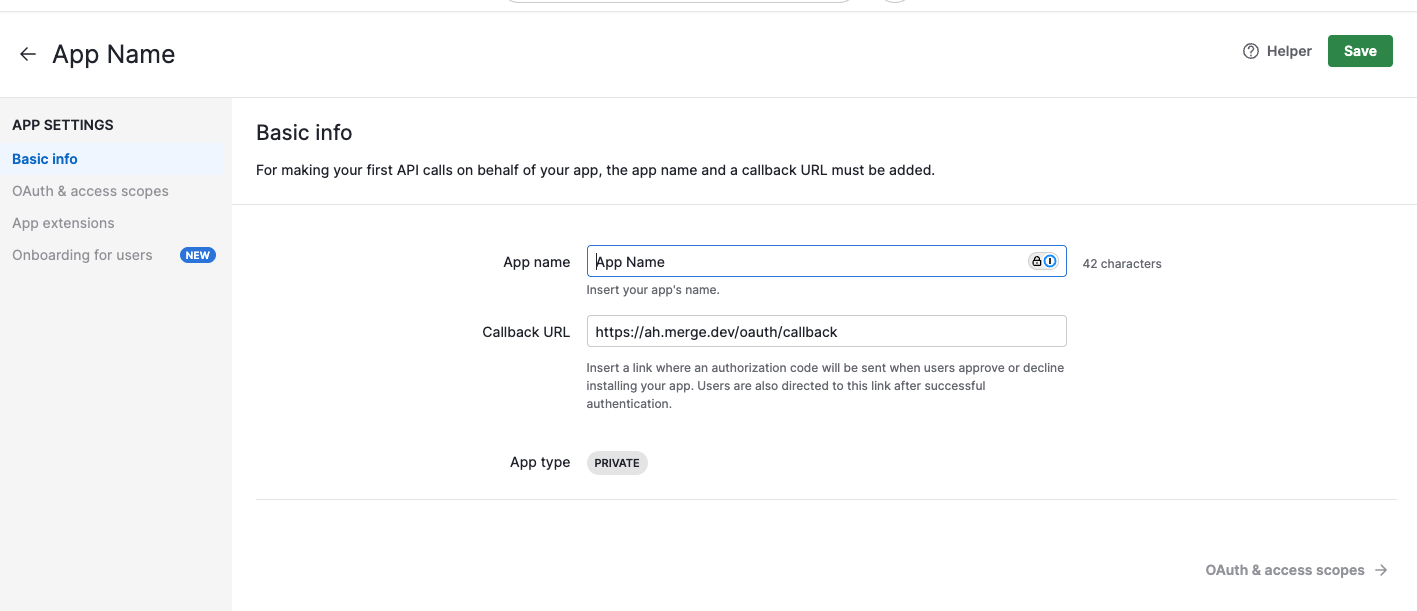Viewport: 1417px width, 611px height.
Task: Go to next step OAuth & access scopes link
Action: click(1296, 570)
